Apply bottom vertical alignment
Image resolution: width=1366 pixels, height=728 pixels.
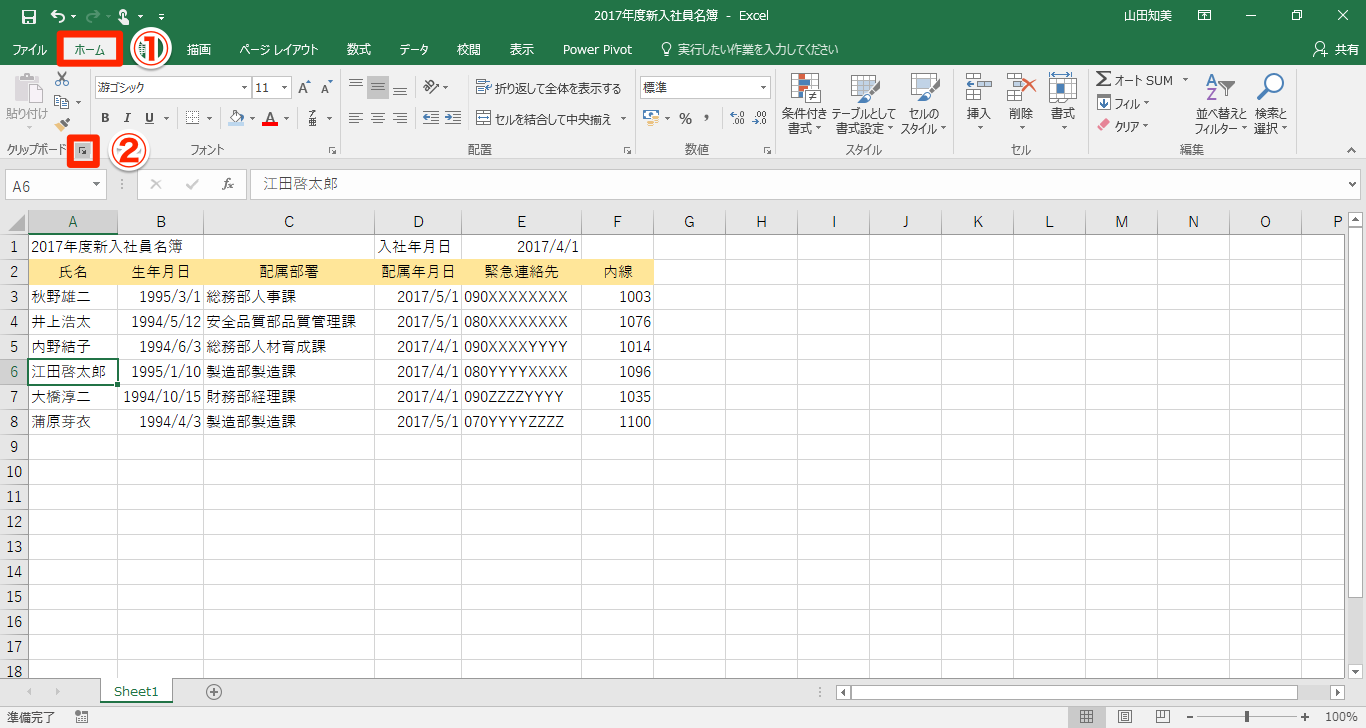(x=400, y=88)
